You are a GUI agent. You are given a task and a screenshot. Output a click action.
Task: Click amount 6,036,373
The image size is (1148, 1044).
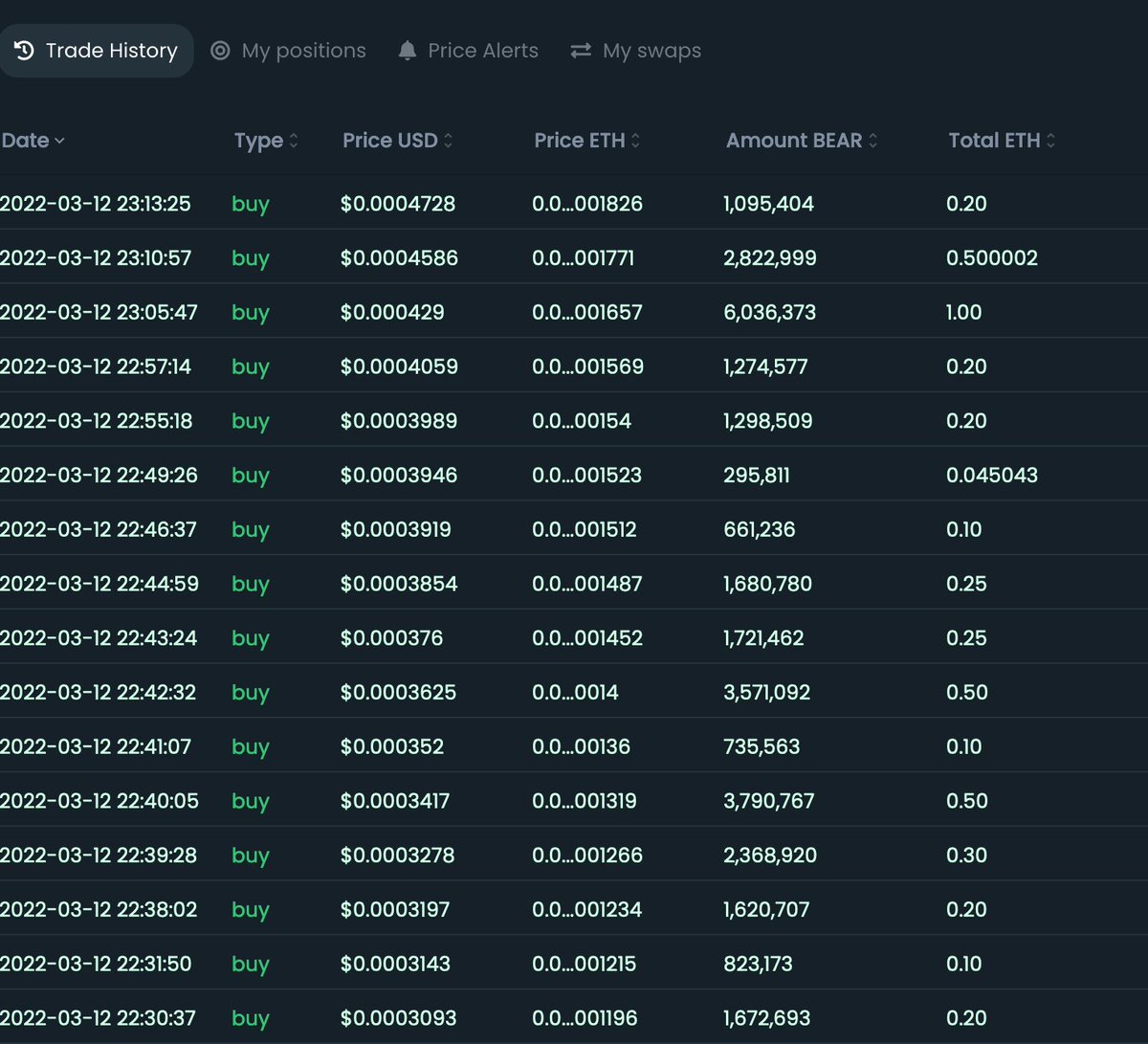770,313
